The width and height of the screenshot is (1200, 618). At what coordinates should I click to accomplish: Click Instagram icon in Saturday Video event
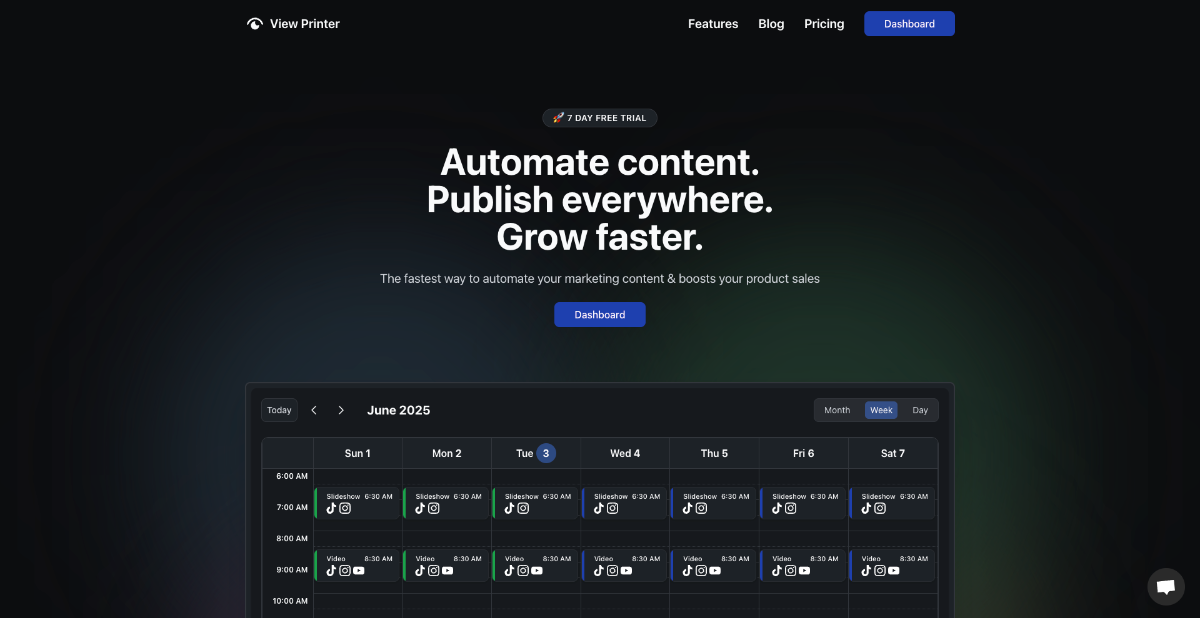point(880,571)
